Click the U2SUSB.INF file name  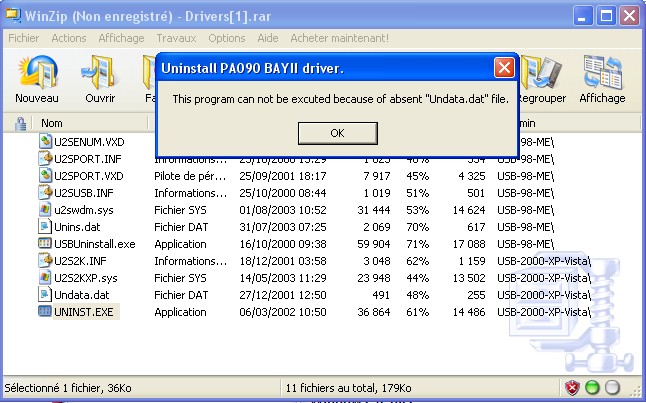[84, 193]
